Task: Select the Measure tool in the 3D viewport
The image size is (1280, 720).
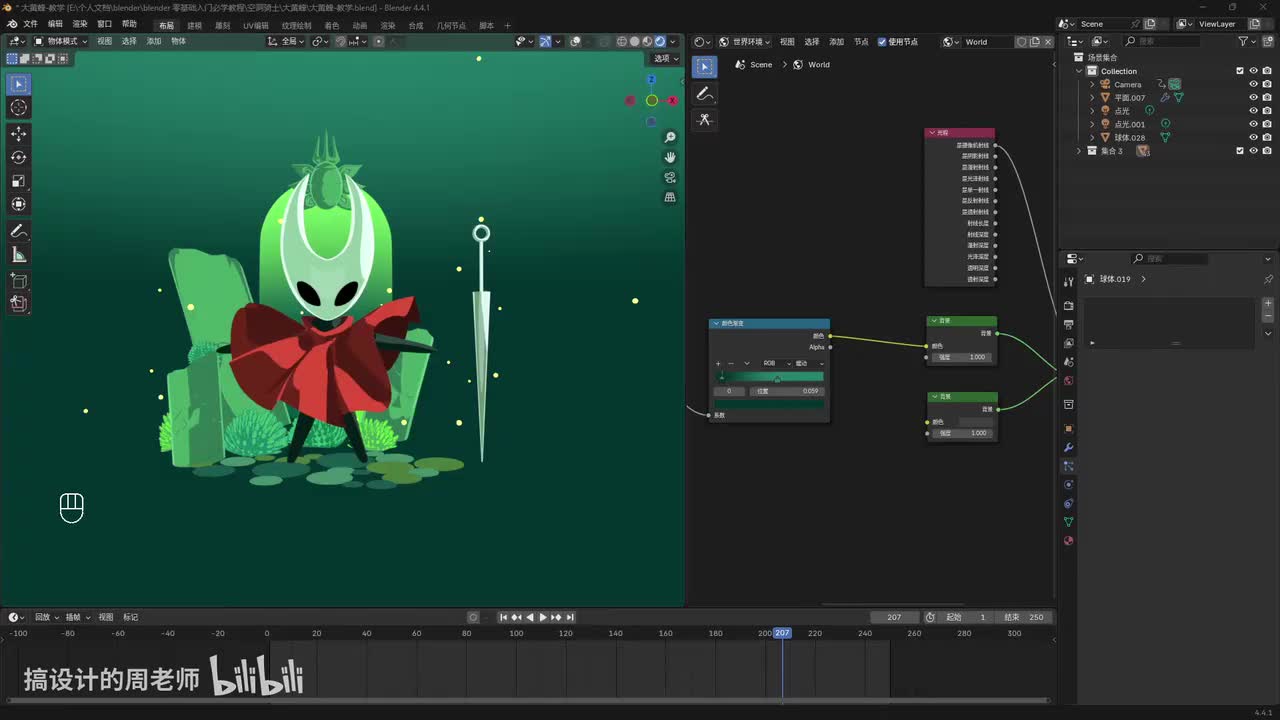Action: [x=19, y=255]
